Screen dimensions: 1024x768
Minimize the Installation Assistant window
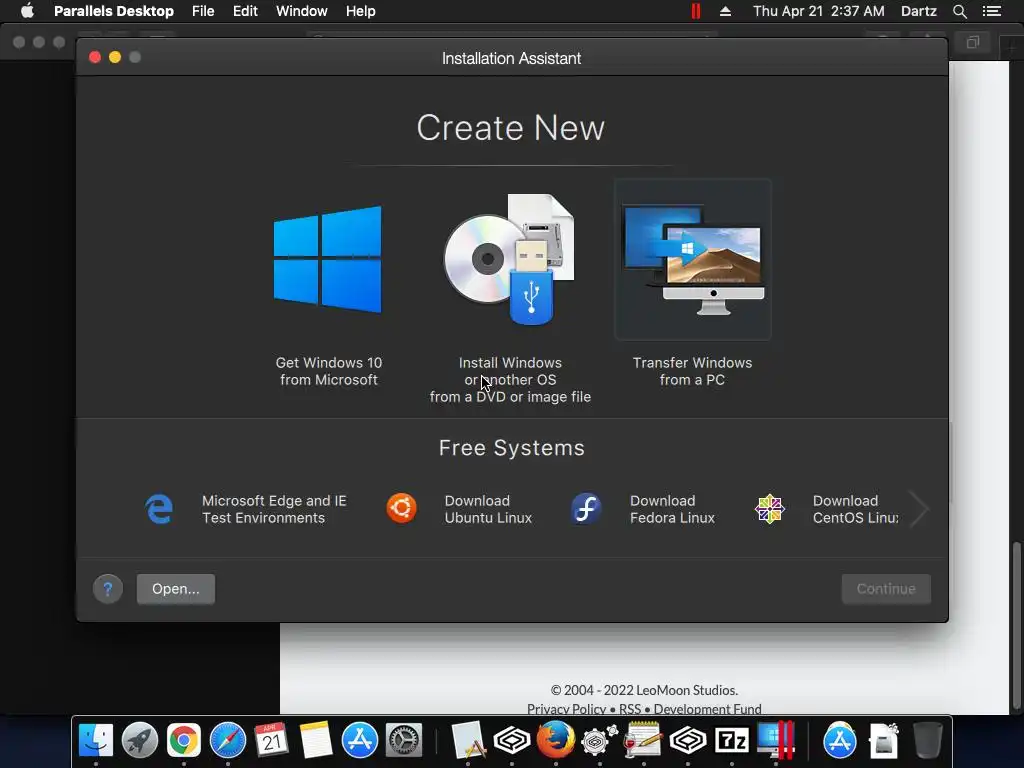(x=115, y=57)
